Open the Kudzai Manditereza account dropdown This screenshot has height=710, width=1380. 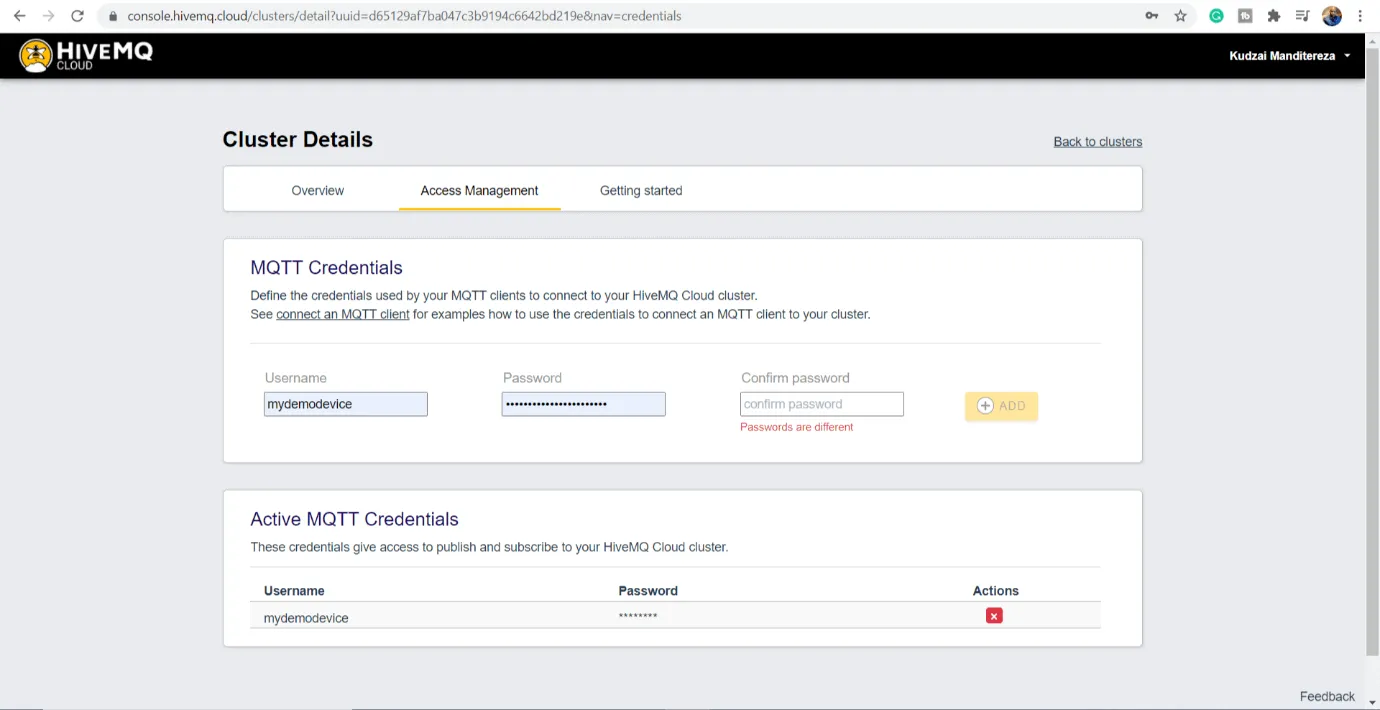(1290, 56)
